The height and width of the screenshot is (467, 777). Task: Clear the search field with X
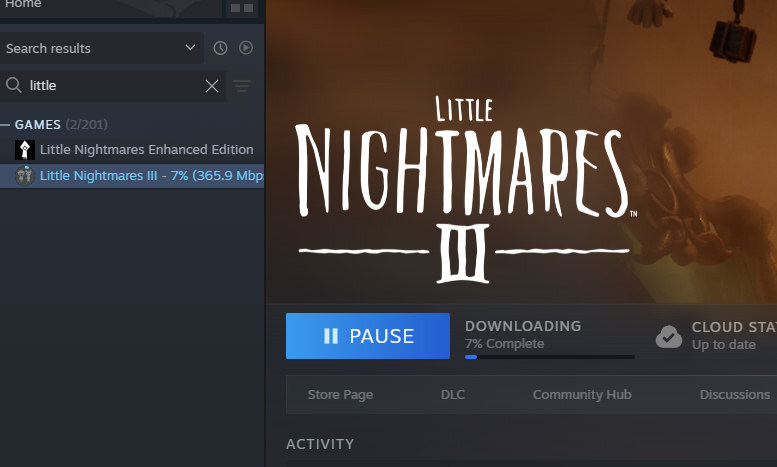[212, 86]
